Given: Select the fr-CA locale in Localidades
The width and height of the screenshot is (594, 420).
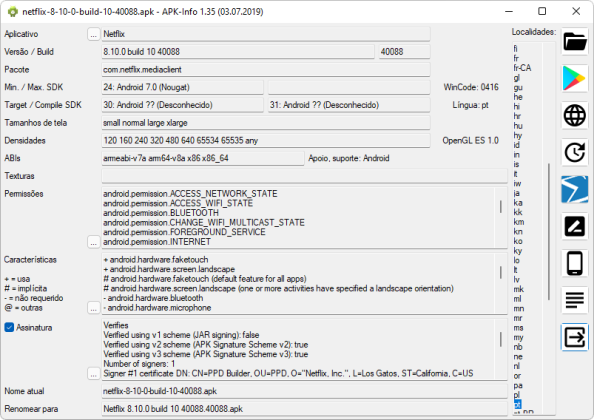Looking at the screenshot, I should click(x=522, y=68).
